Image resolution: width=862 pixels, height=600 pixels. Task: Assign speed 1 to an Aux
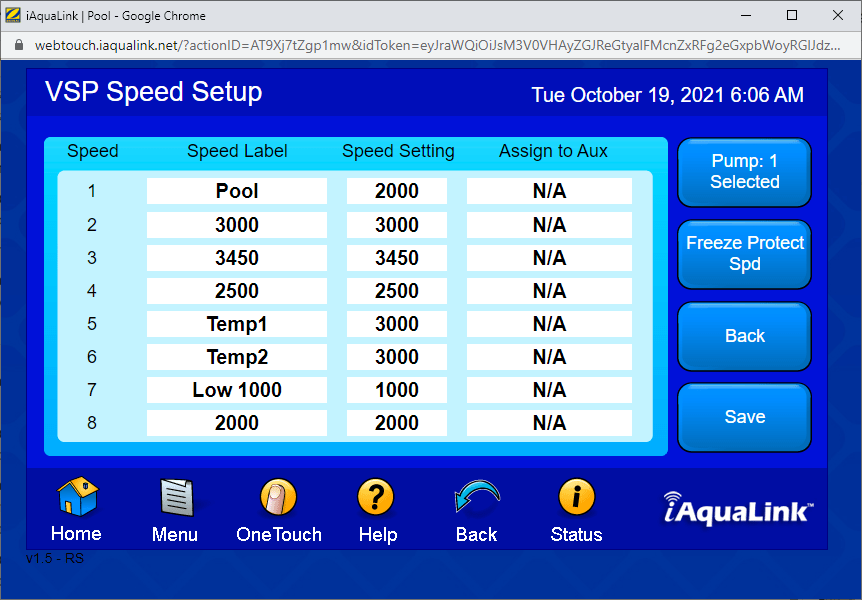549,191
